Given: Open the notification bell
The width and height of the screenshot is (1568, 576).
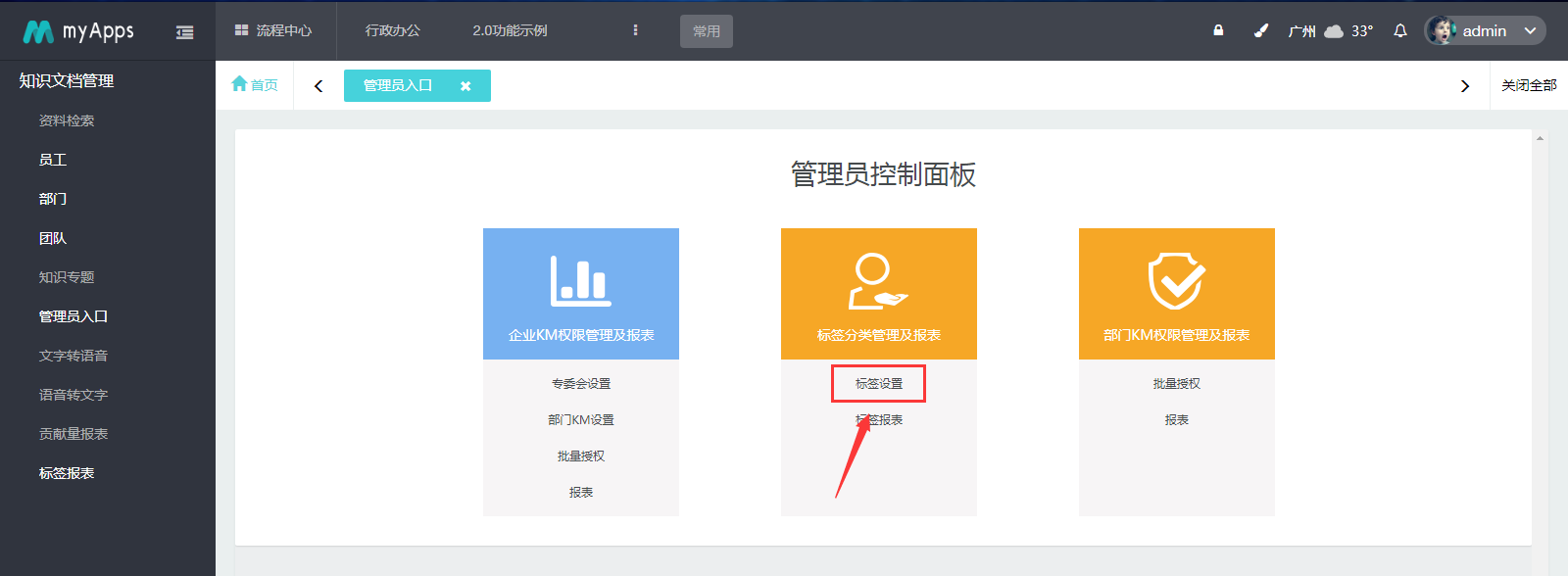Looking at the screenshot, I should point(1400,30).
